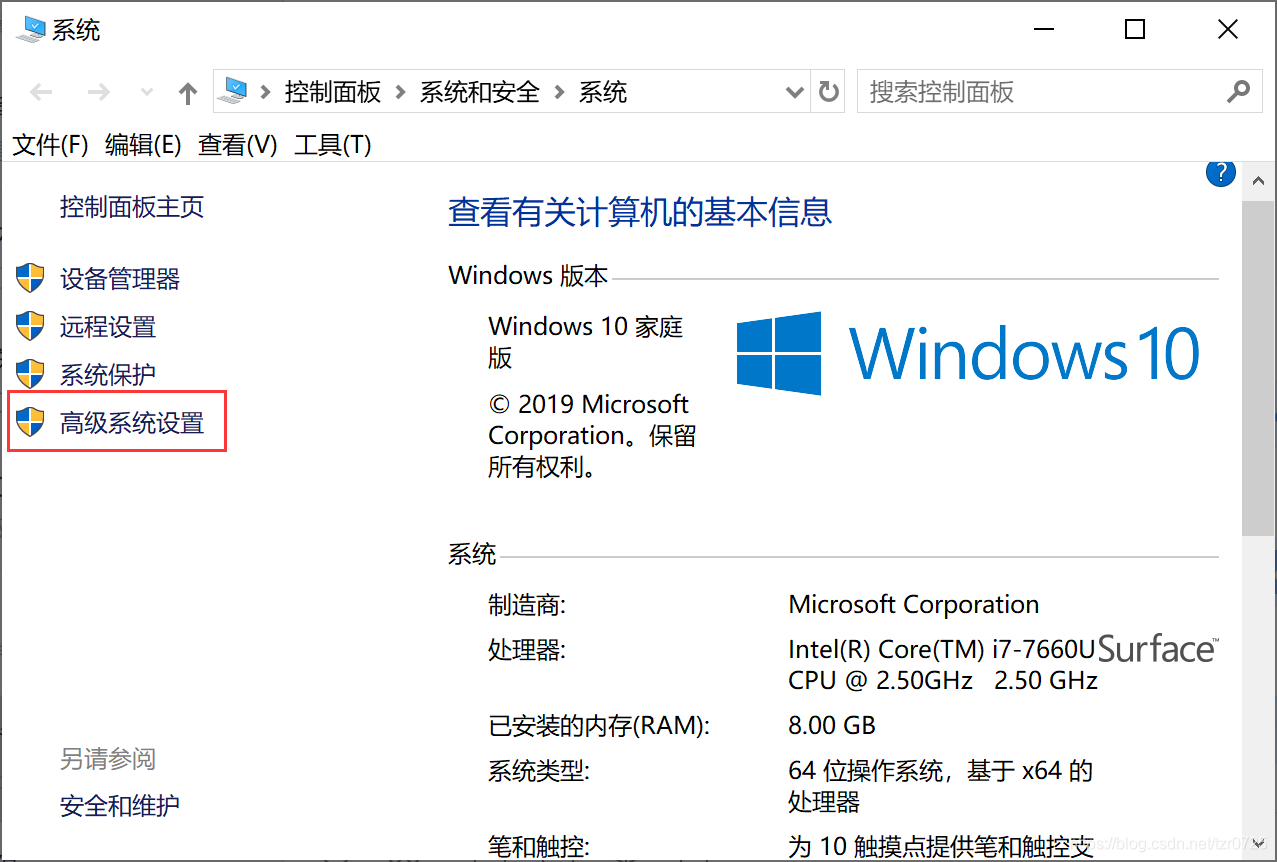Open 远程设置 link
Image resolution: width=1277 pixels, height=862 pixels.
coord(108,327)
